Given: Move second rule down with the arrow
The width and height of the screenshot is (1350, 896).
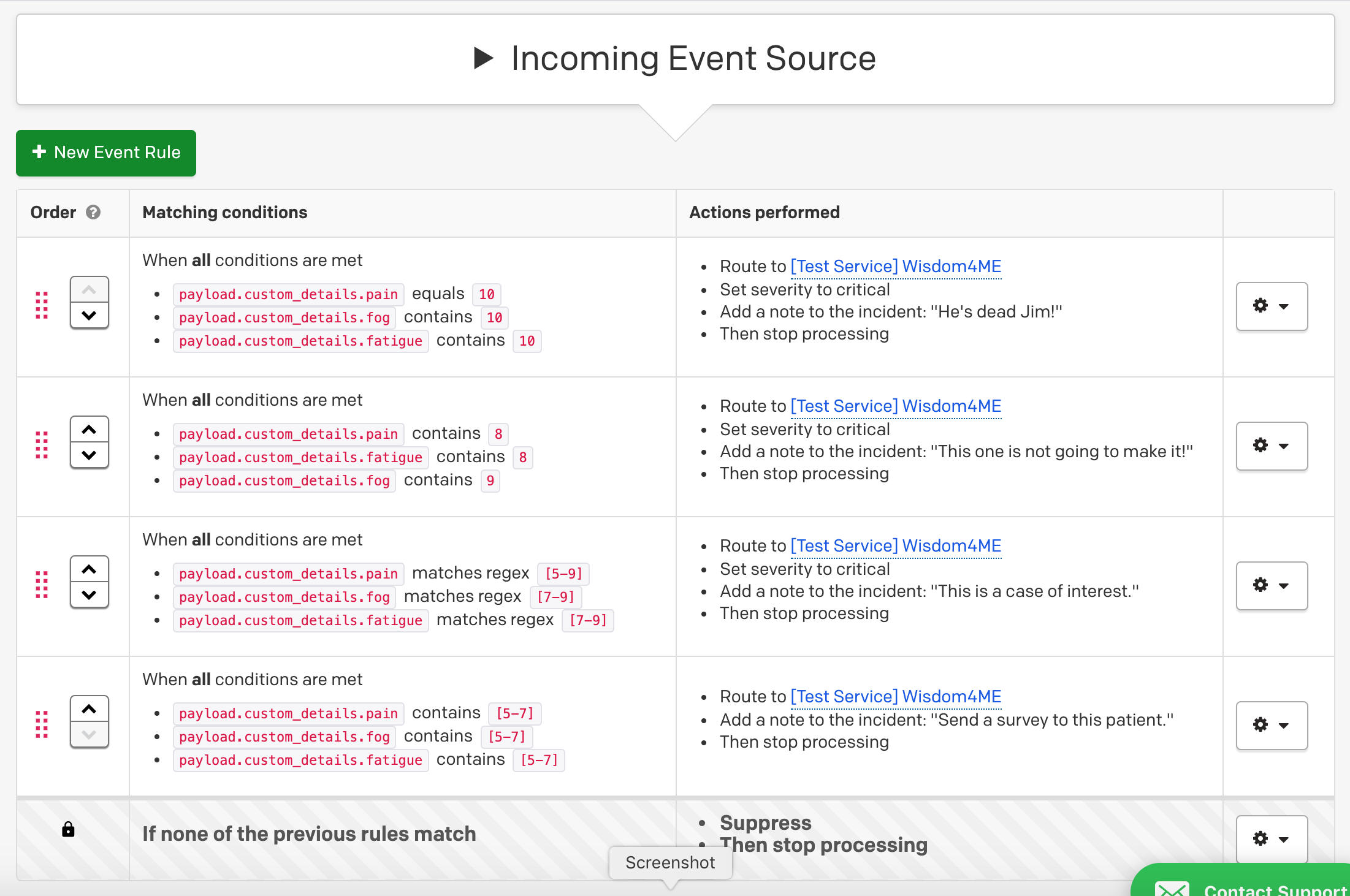Looking at the screenshot, I should (x=90, y=455).
